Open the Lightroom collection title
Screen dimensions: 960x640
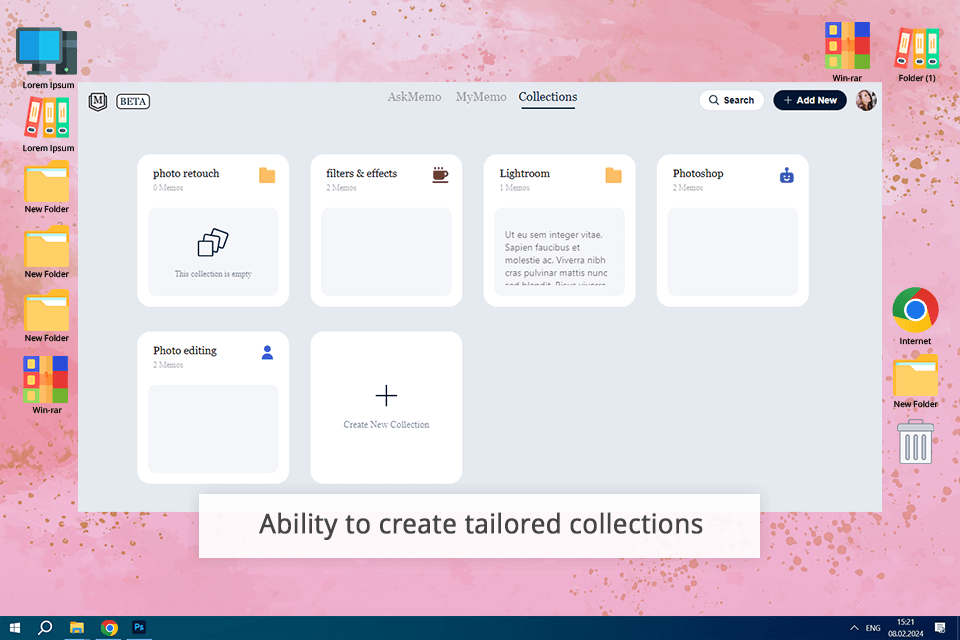pyautogui.click(x=524, y=173)
